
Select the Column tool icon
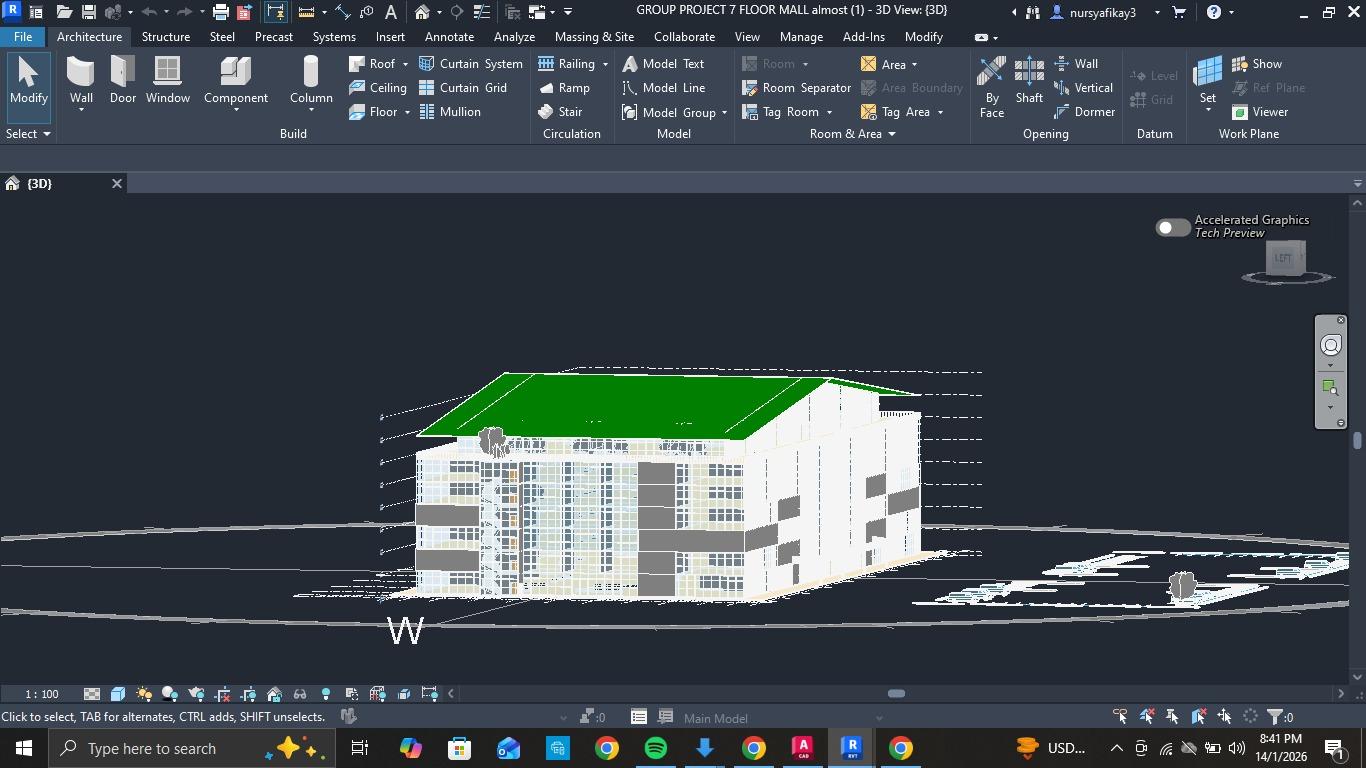311,80
